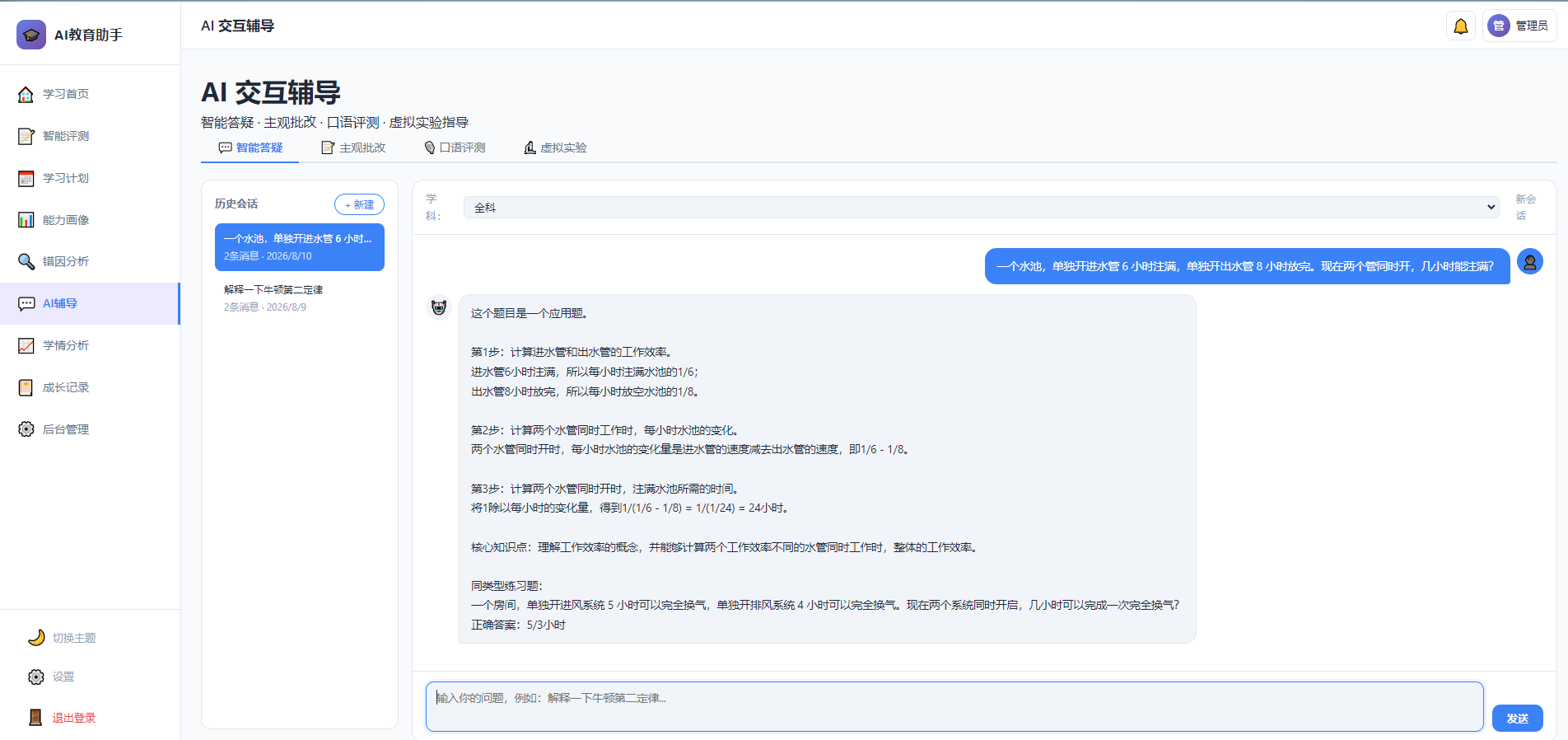The height and width of the screenshot is (740, 1568).
Task: Click the 正确答案：5/3小时 line
Action: tap(518, 625)
